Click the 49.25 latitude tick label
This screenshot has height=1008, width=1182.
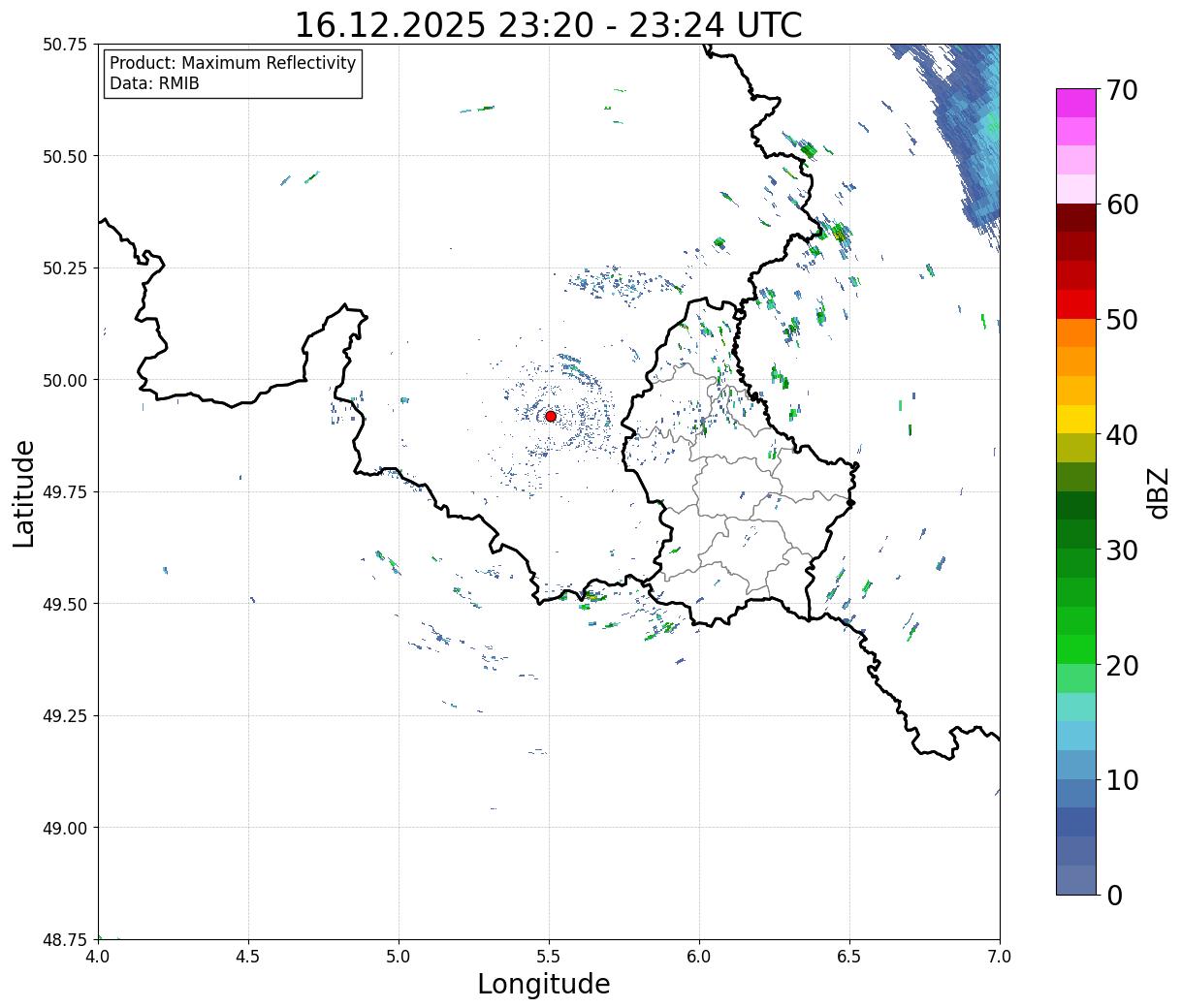coord(65,715)
